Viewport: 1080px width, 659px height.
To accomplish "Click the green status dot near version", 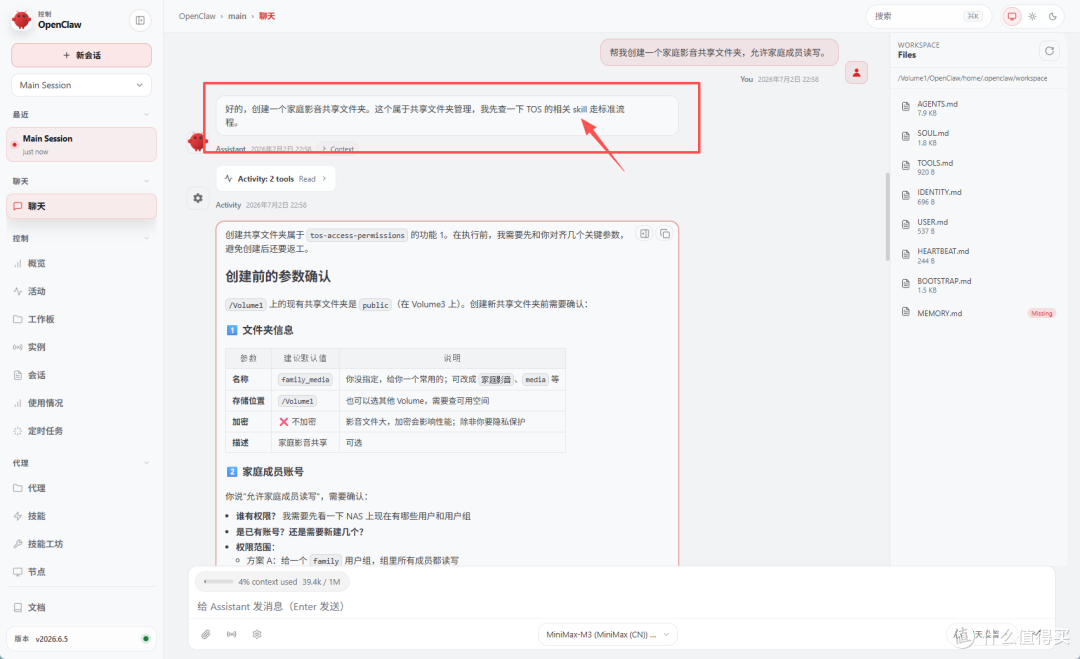I will 145,638.
